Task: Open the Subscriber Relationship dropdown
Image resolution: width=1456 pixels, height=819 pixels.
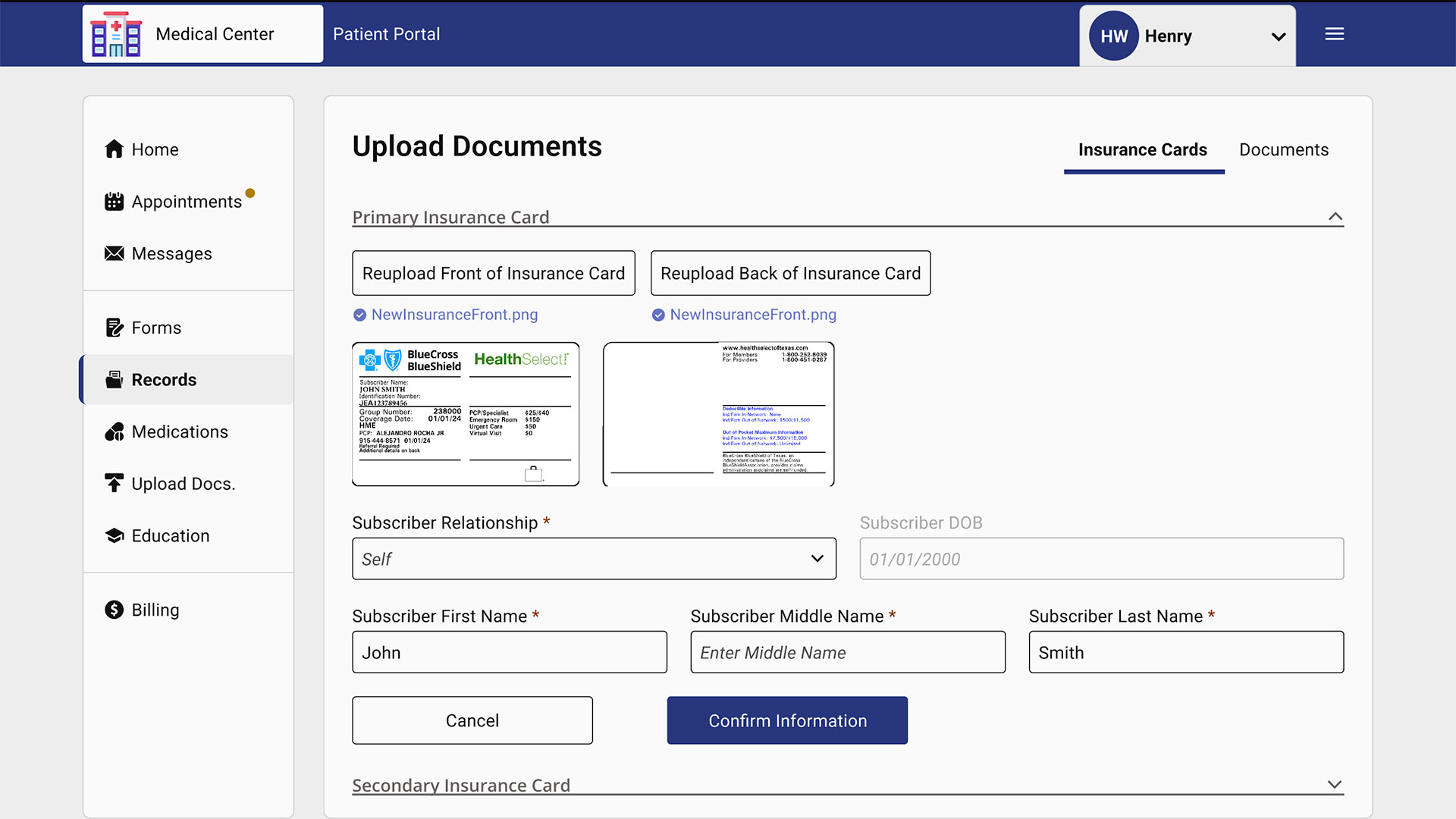Action: tap(594, 559)
